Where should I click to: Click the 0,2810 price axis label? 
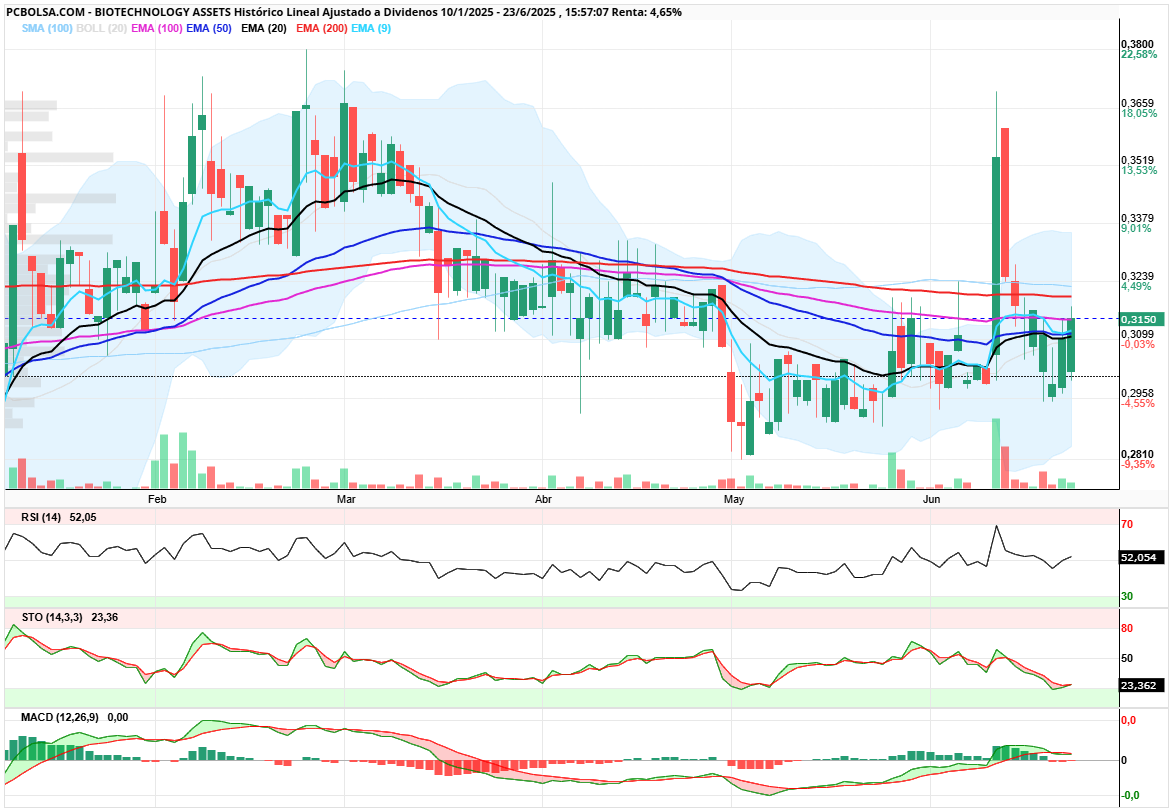pos(1137,454)
